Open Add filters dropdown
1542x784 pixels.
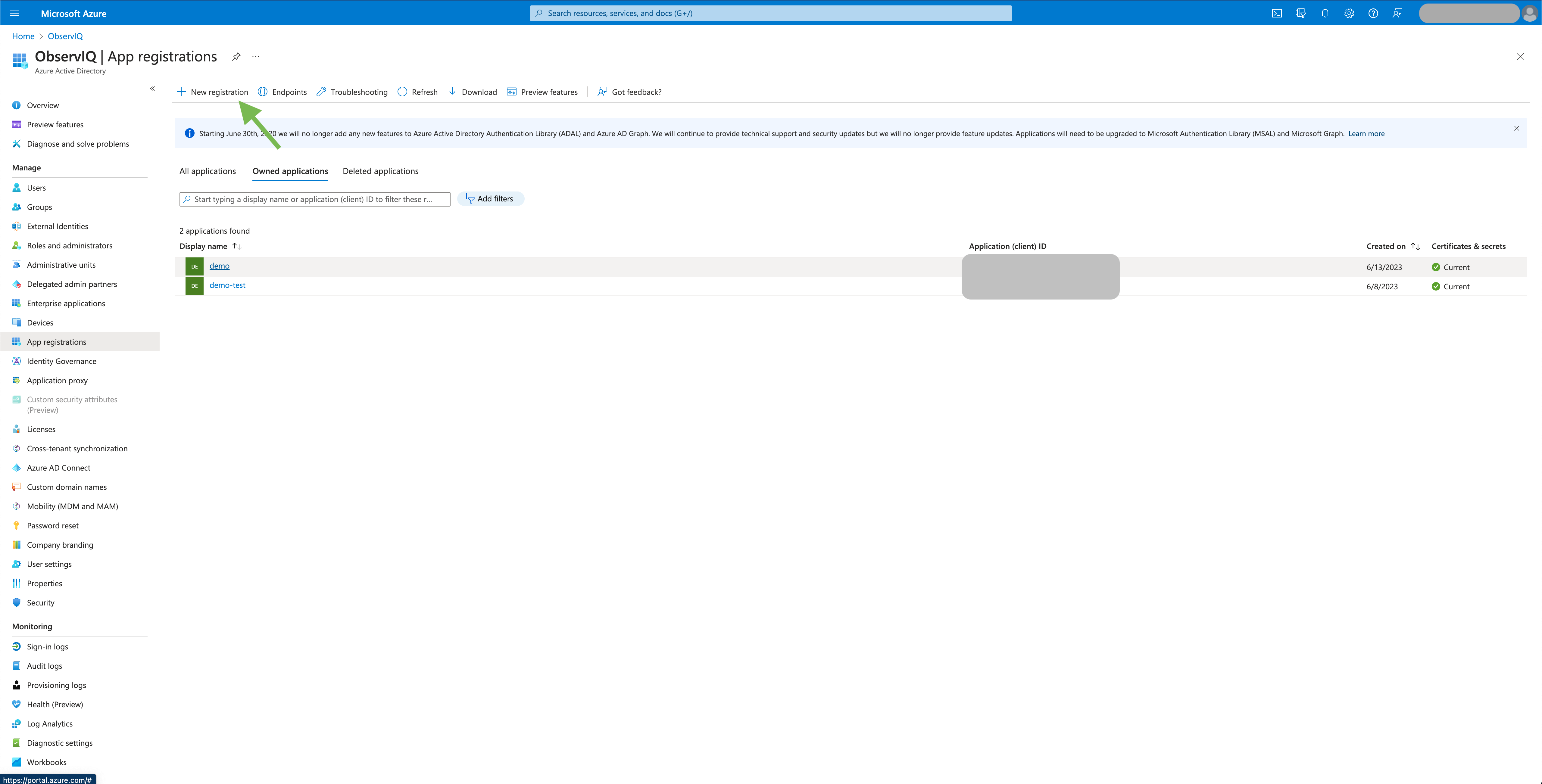(490, 198)
